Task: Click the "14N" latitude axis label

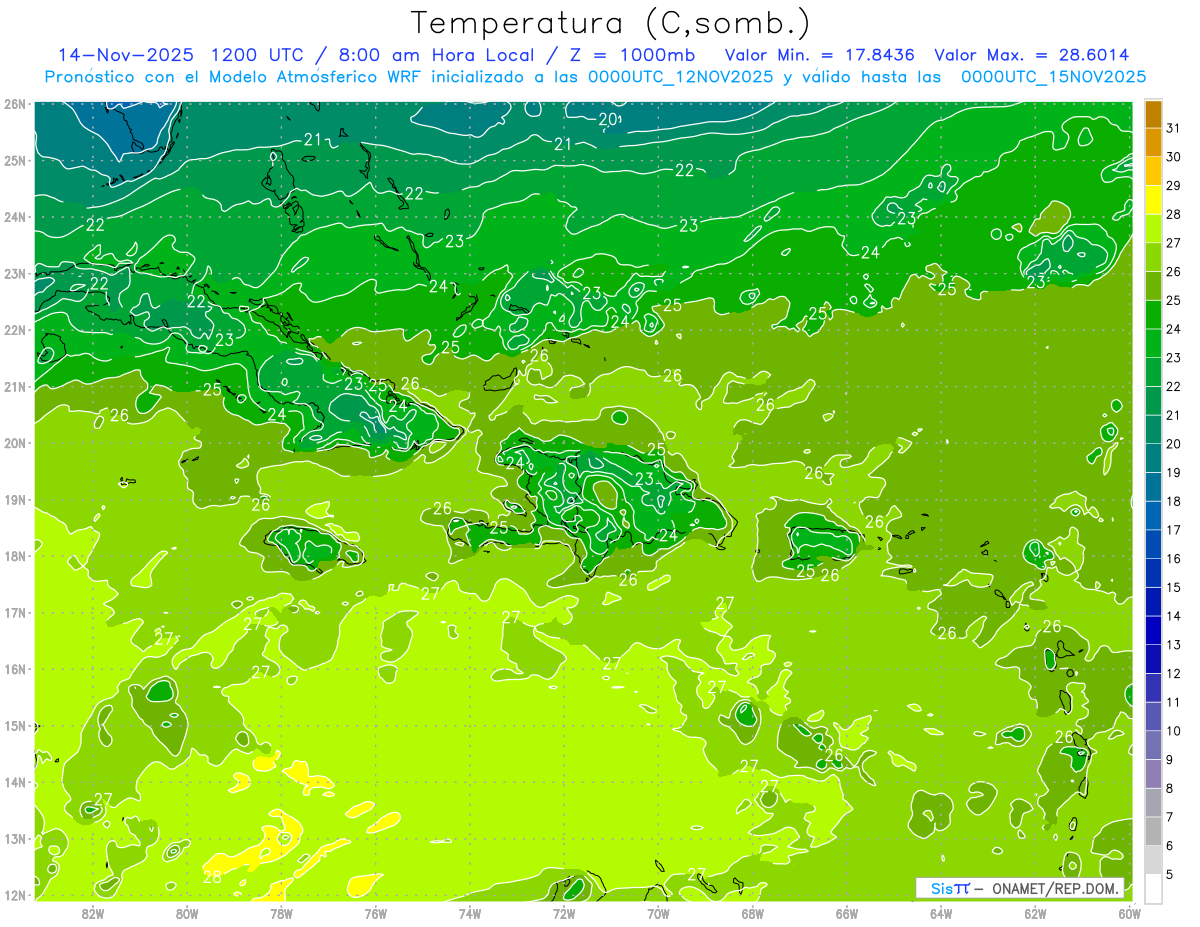Action: [15, 782]
